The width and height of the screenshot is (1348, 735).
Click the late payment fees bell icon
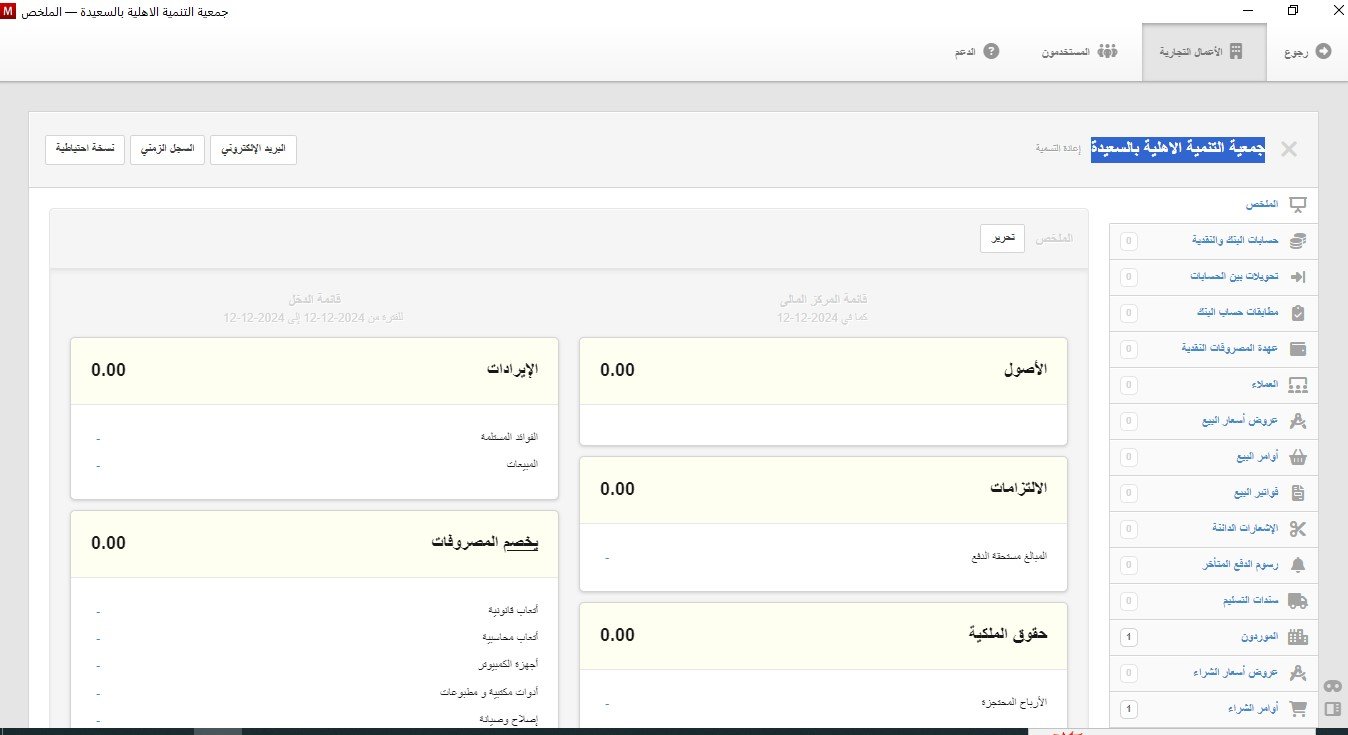[1298, 565]
